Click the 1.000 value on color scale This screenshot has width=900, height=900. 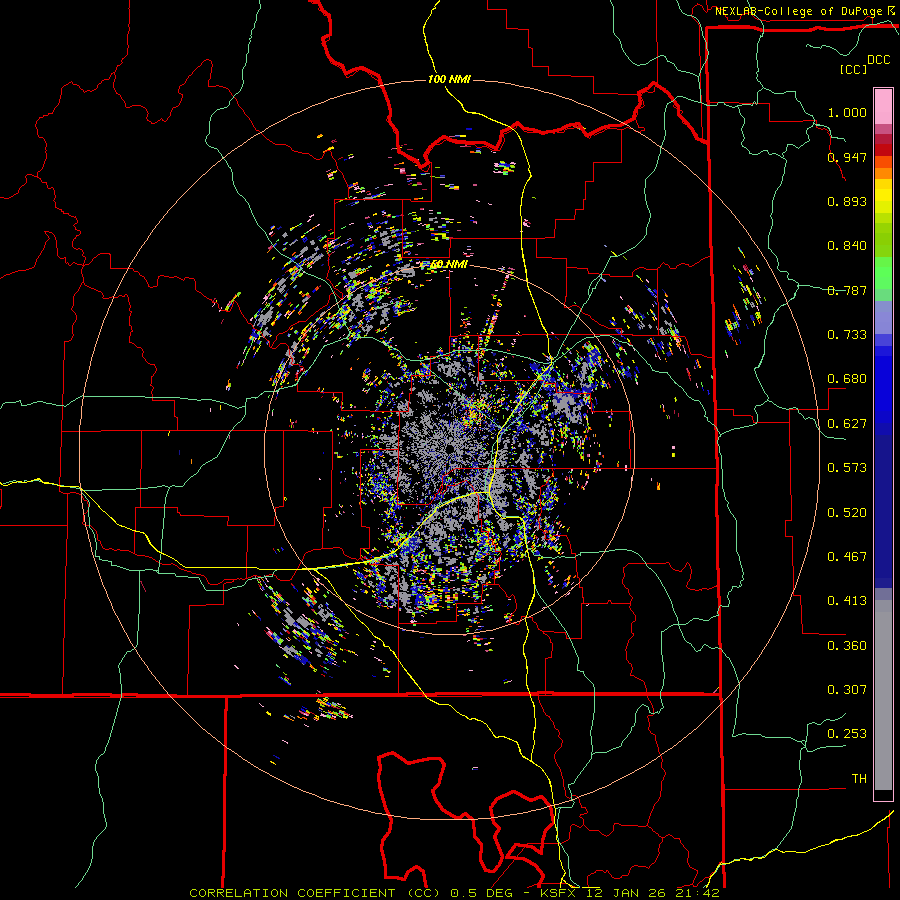click(x=847, y=112)
